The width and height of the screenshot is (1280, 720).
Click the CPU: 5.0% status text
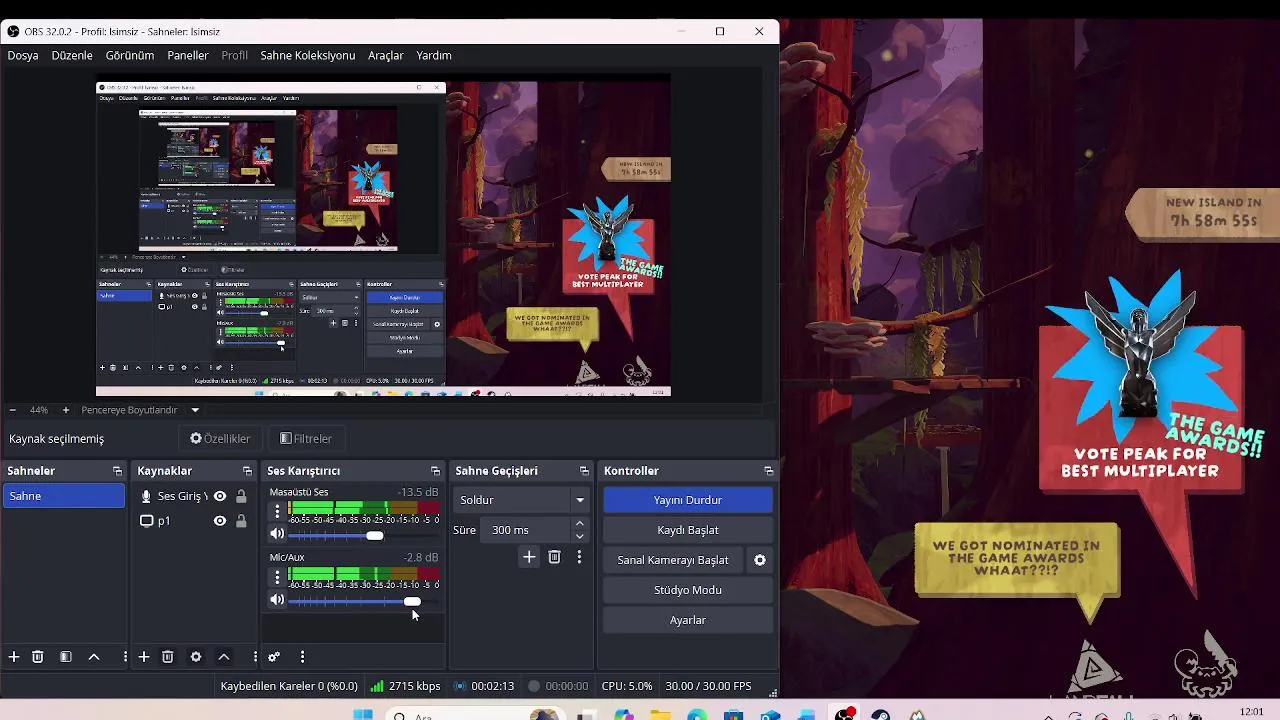pyautogui.click(x=627, y=686)
